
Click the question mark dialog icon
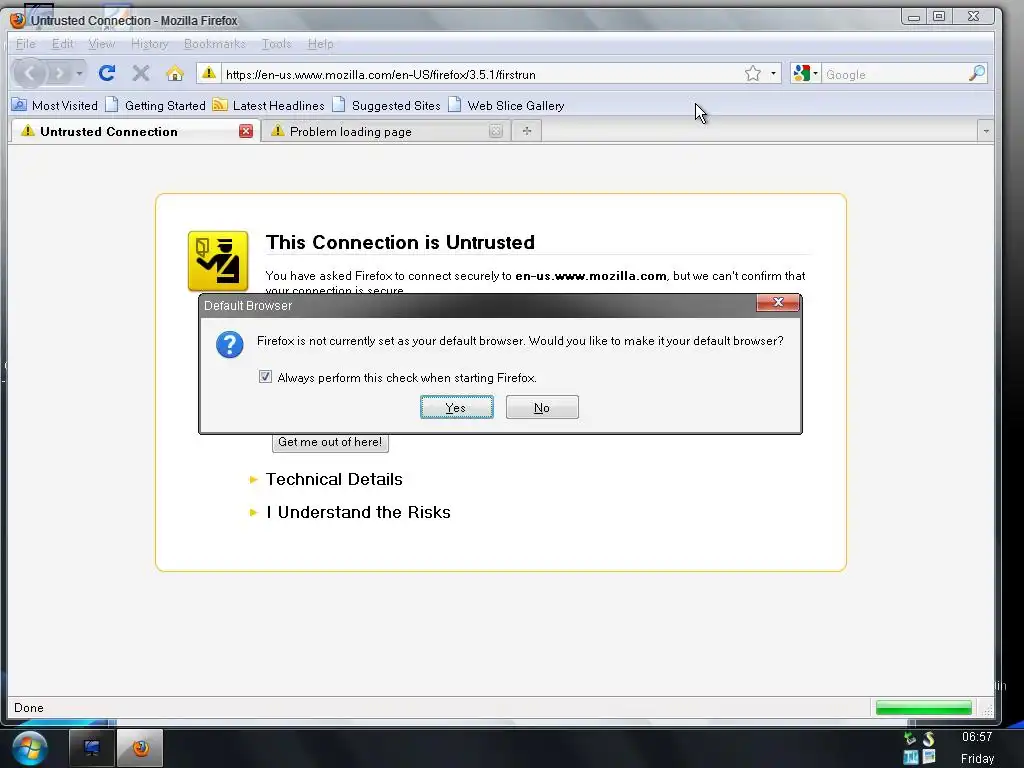coord(230,344)
